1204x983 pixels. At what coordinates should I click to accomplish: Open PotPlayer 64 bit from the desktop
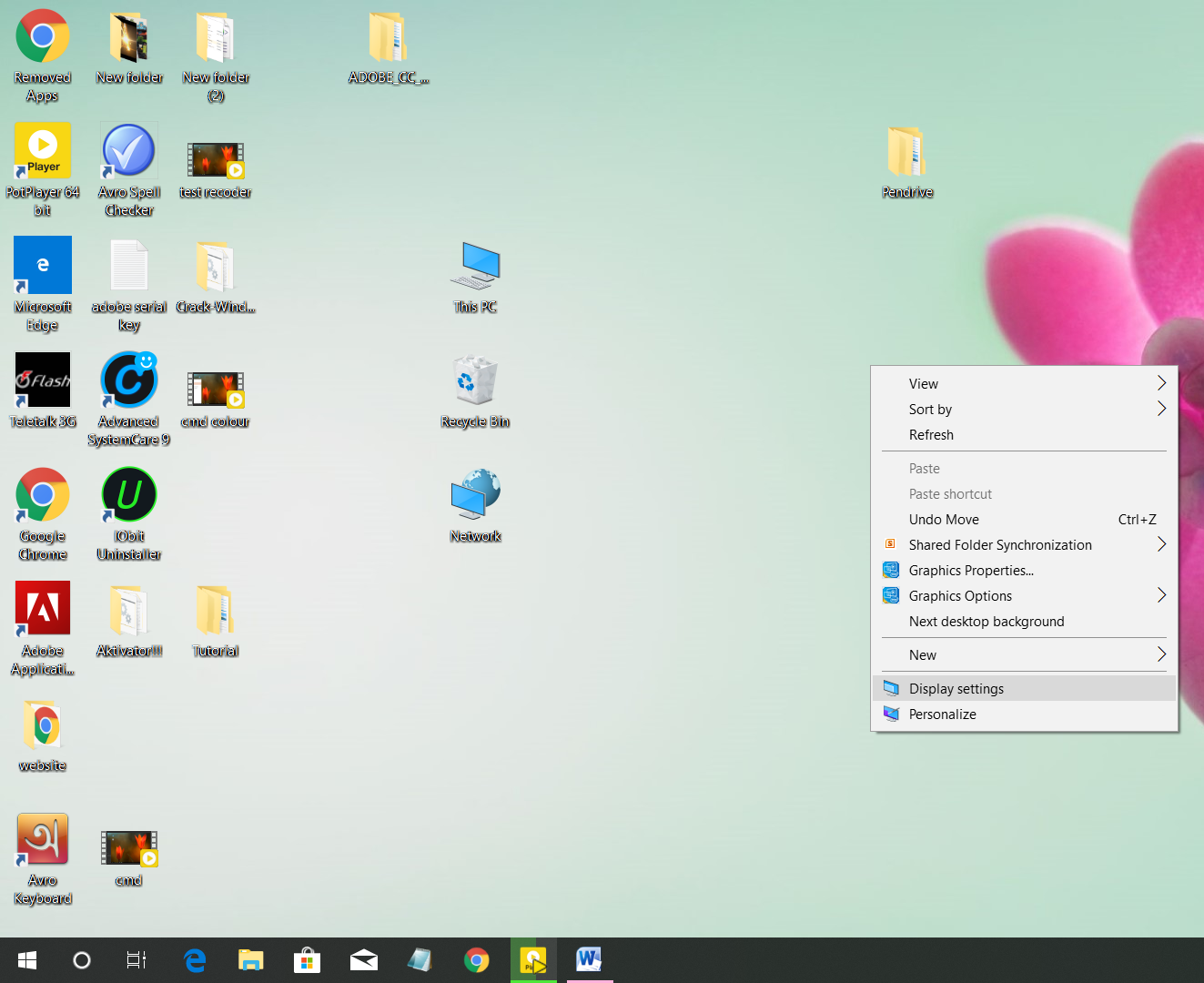42,151
